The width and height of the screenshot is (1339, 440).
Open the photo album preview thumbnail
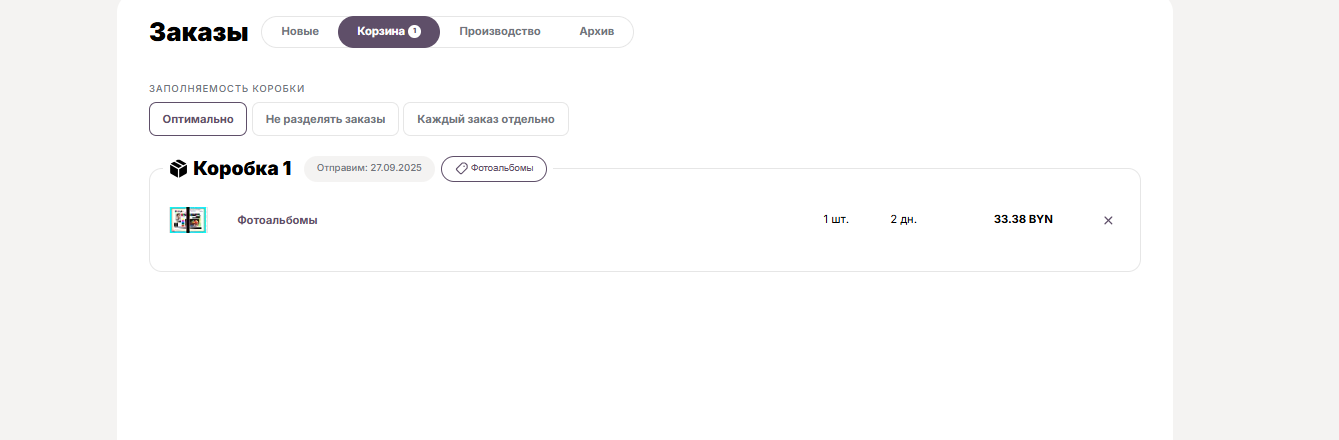point(188,220)
